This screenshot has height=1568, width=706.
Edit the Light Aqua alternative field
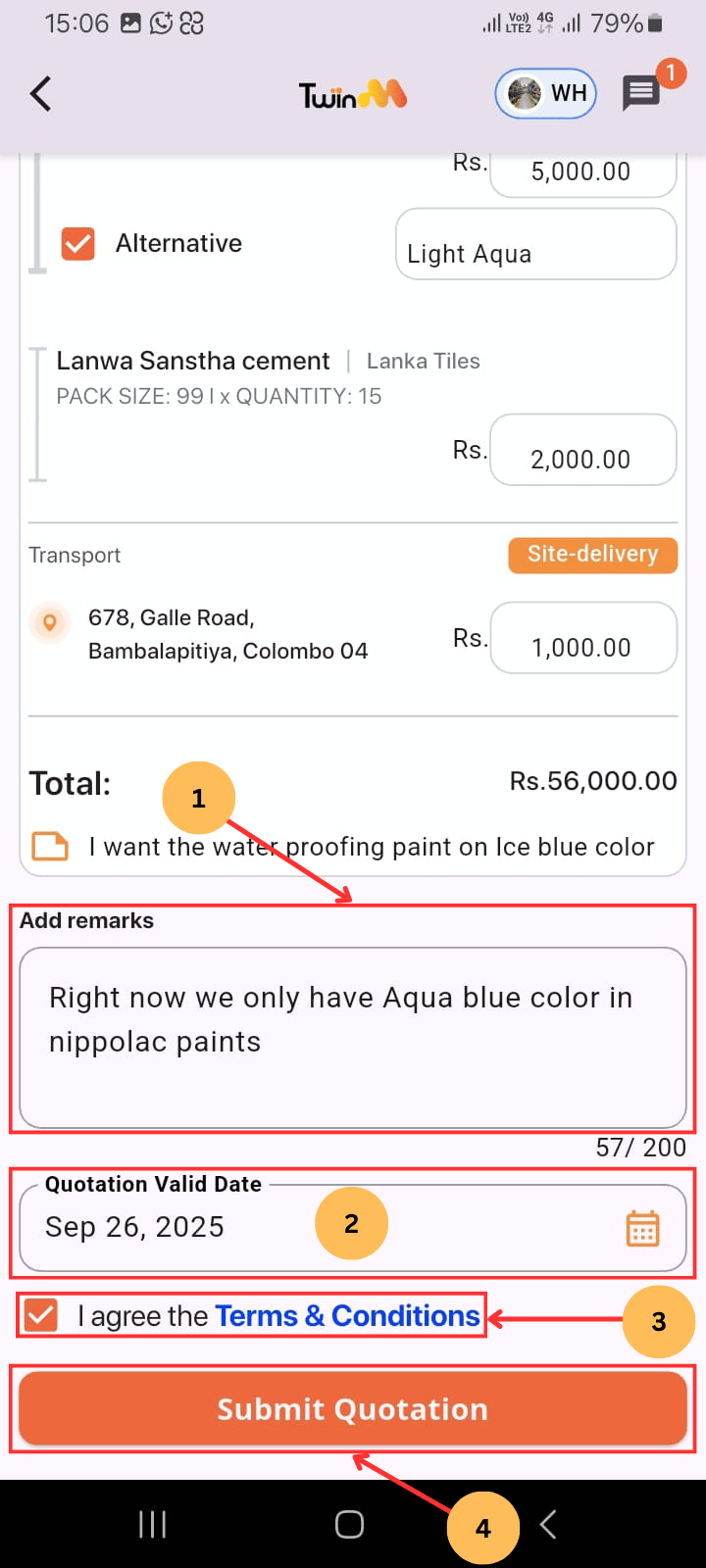pyautogui.click(x=535, y=245)
